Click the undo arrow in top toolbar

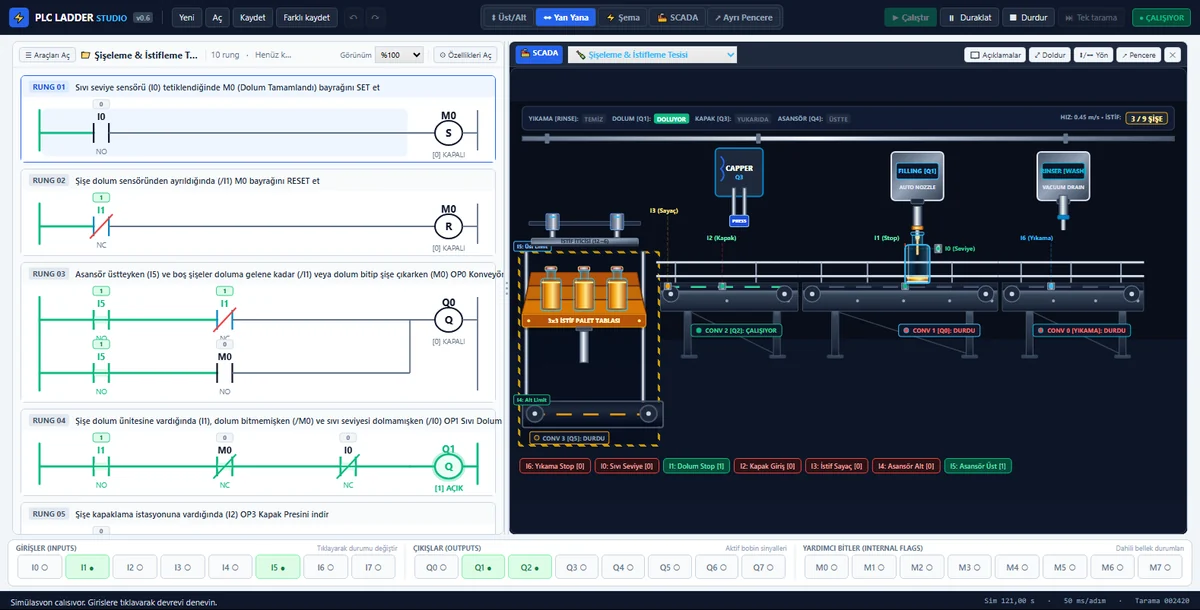pyautogui.click(x=353, y=18)
